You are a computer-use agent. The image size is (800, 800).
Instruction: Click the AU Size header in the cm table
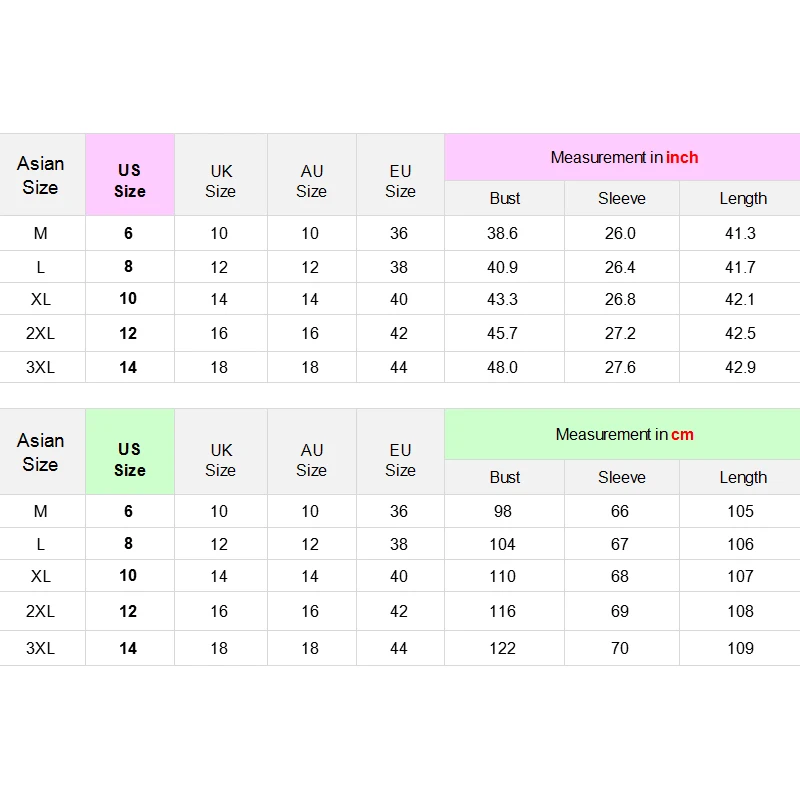click(311, 459)
